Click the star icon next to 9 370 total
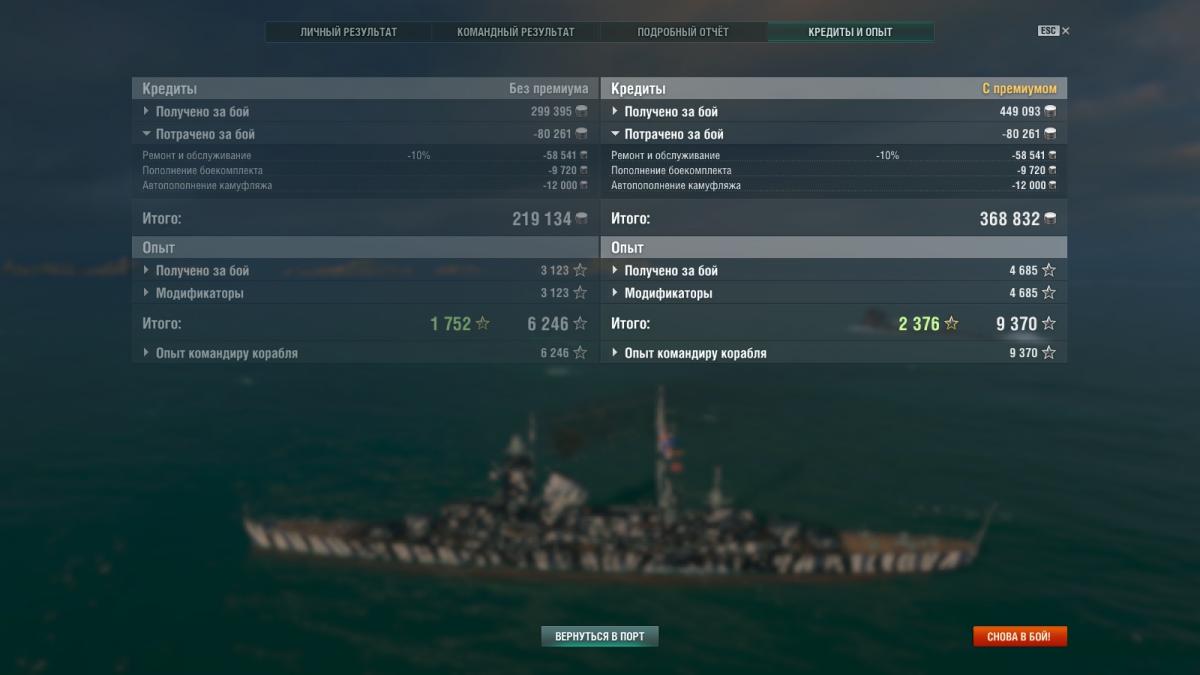 [1049, 324]
